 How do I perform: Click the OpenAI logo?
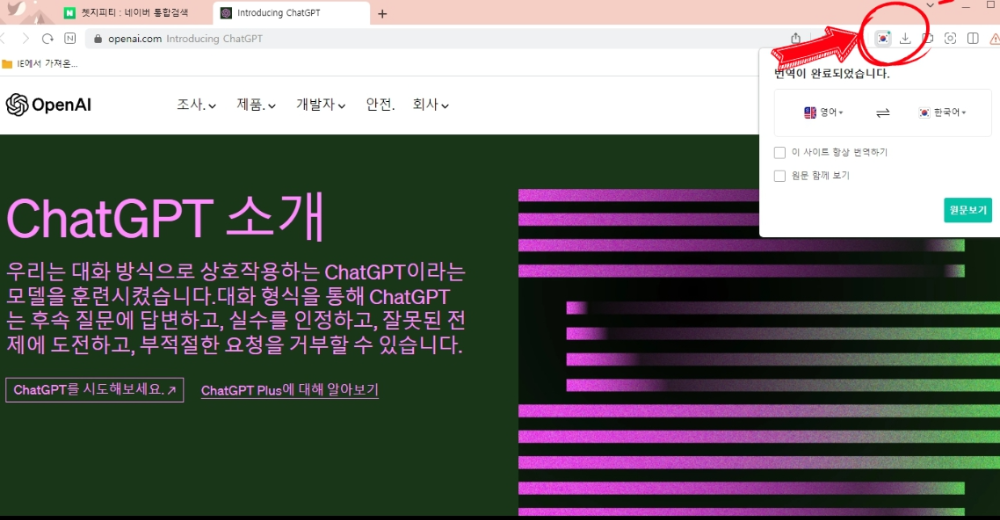point(48,105)
